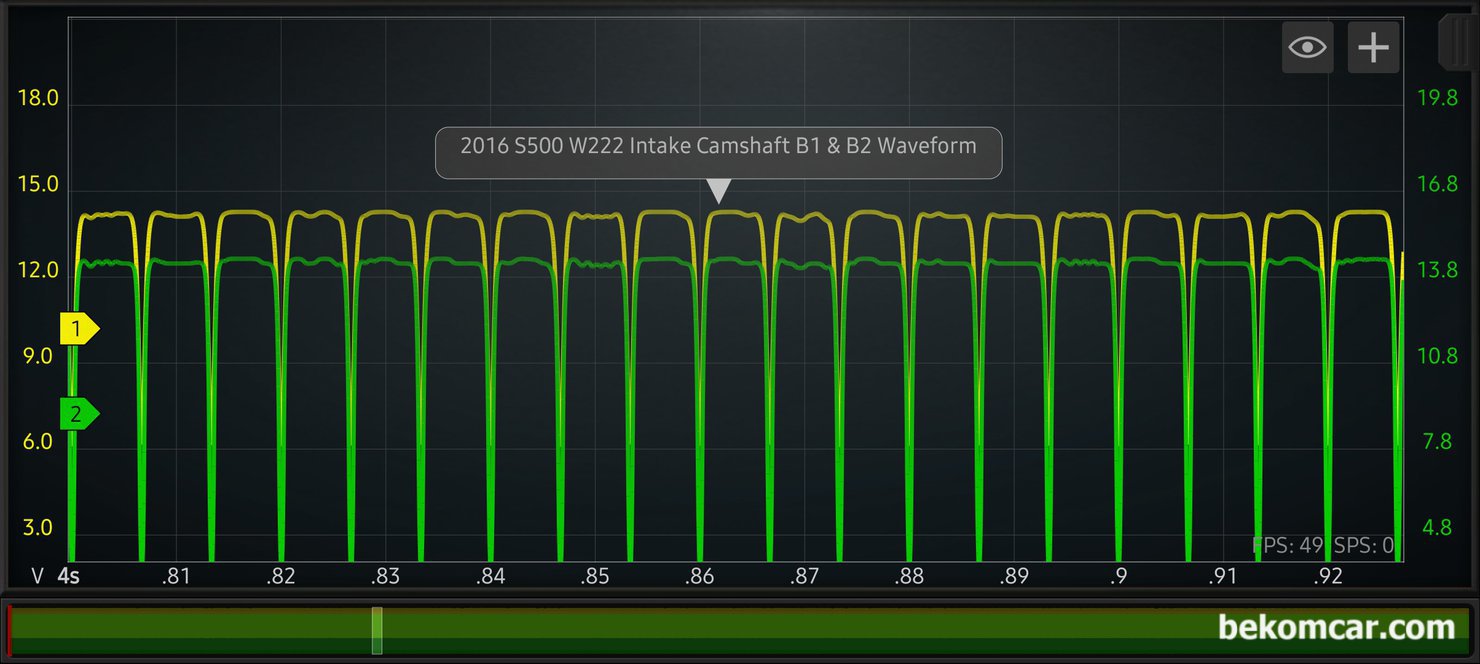The width and height of the screenshot is (1480, 664).
Task: Click the green 4.8 voltage scale label
Action: pyautogui.click(x=1437, y=528)
